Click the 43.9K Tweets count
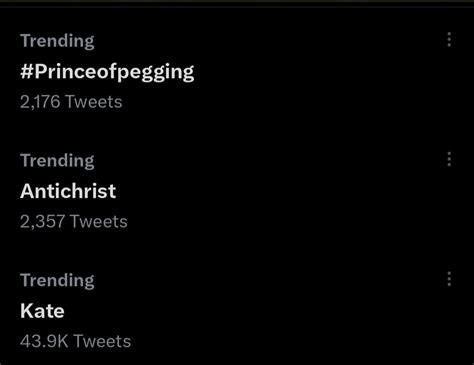The width and height of the screenshot is (474, 365). pos(75,341)
